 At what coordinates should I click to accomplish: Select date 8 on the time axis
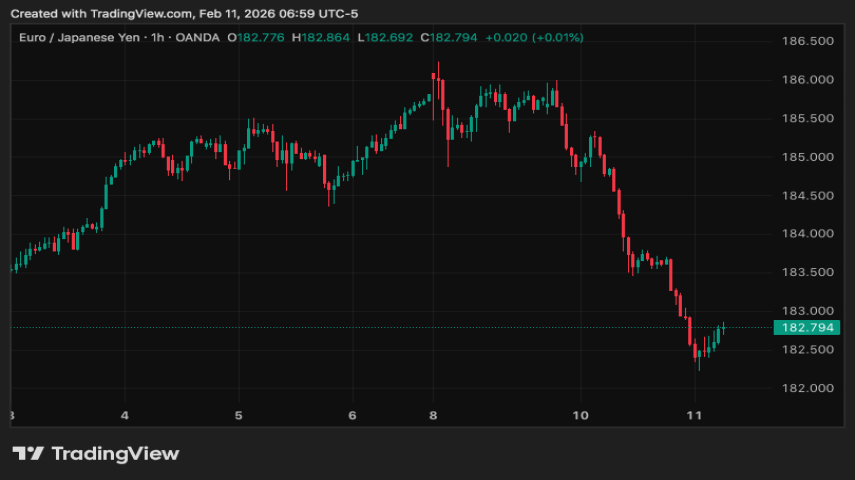[x=433, y=415]
